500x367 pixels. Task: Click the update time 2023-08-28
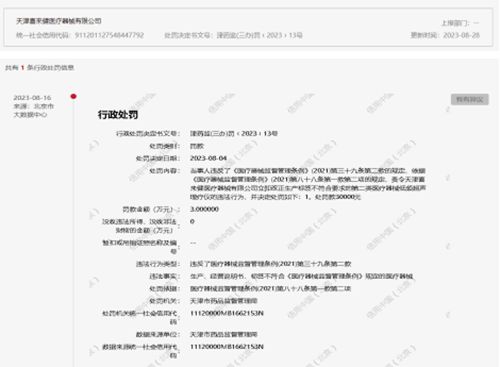pyautogui.click(x=461, y=35)
